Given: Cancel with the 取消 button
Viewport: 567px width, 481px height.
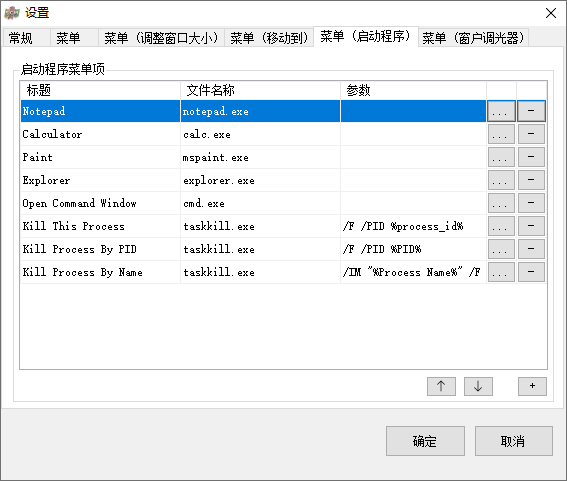Looking at the screenshot, I should [513, 441].
